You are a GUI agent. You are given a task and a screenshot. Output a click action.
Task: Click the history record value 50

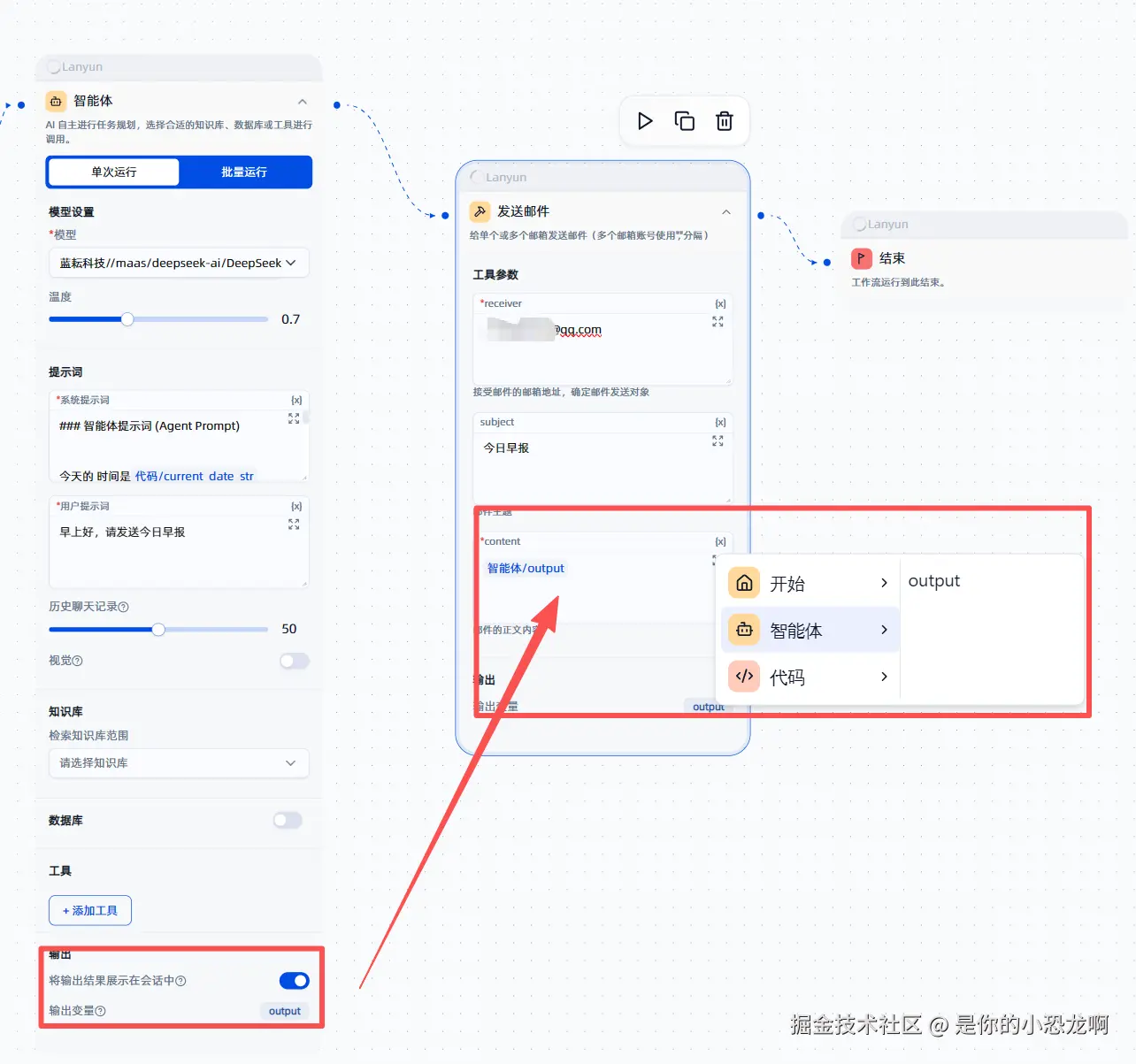pos(289,629)
